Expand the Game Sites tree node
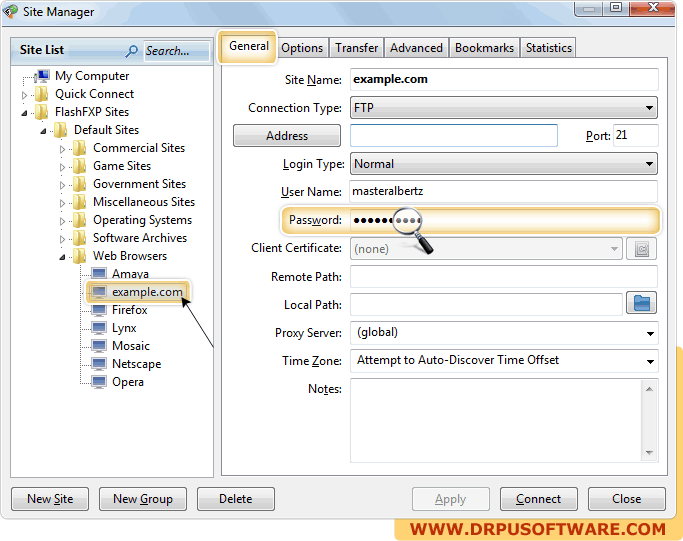This screenshot has height=541, width=683. (x=62, y=167)
